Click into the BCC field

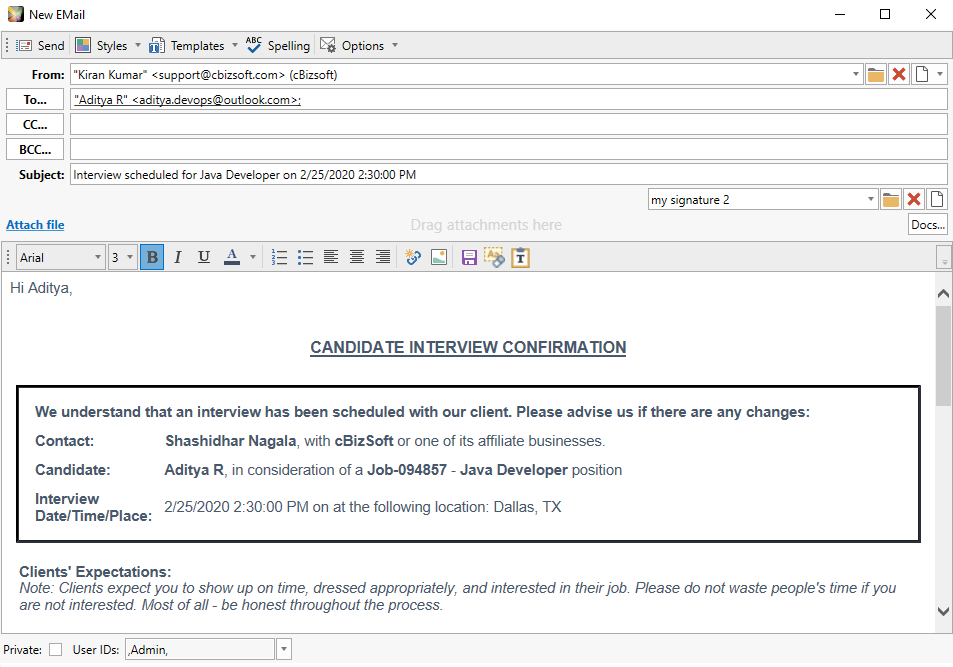click(509, 150)
